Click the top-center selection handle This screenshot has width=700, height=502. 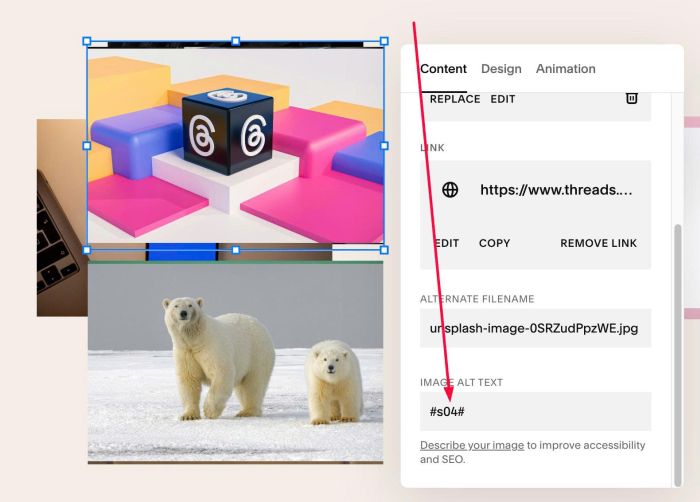(236, 42)
